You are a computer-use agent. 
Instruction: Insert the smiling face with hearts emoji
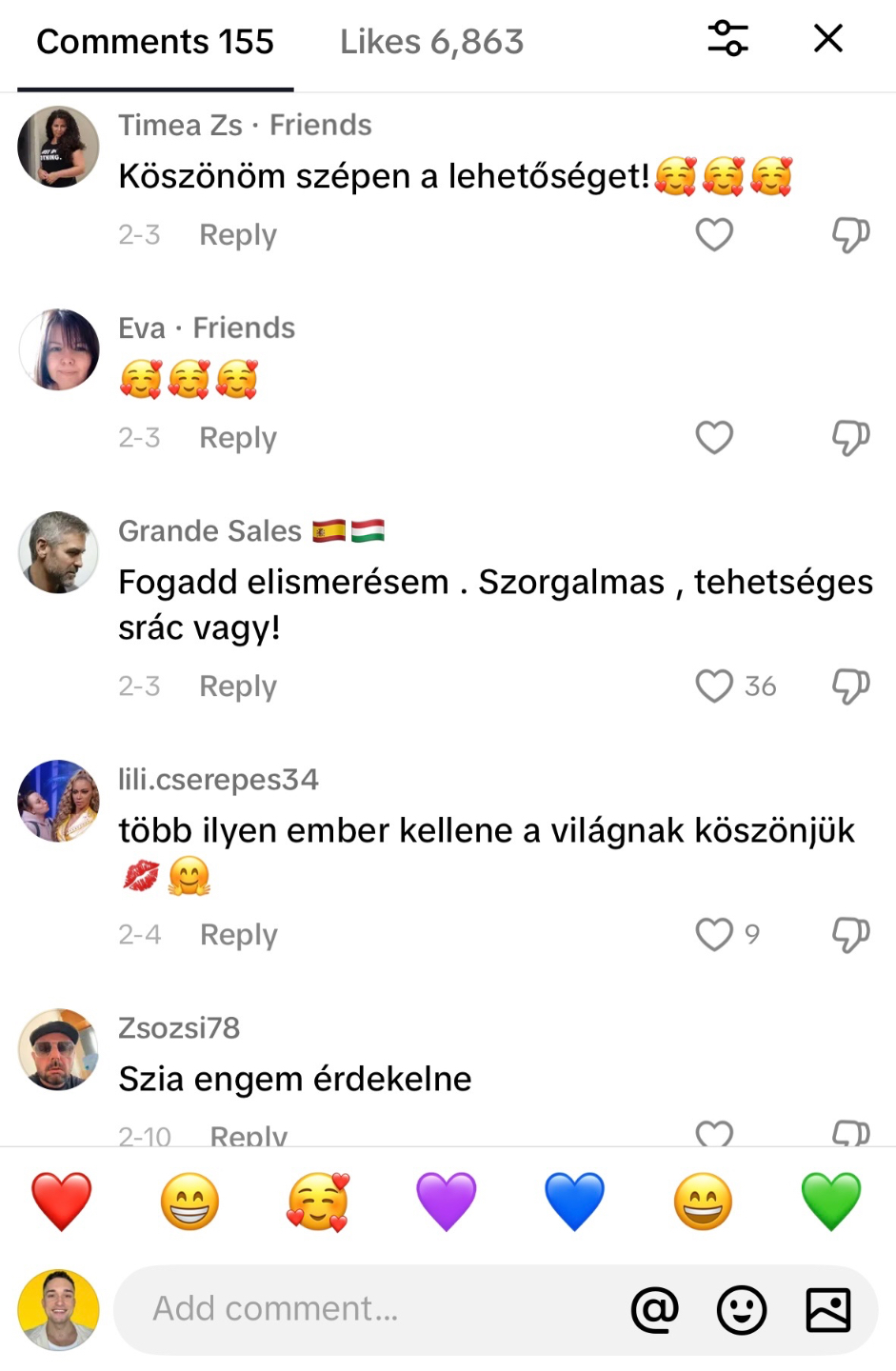[x=318, y=1202]
